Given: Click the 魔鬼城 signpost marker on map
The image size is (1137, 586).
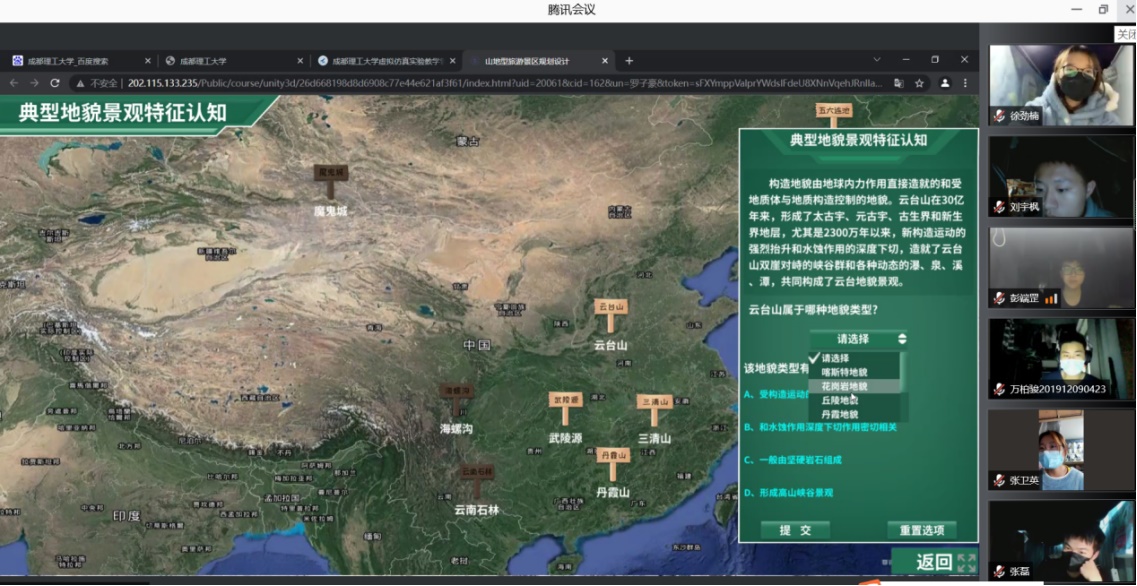Looking at the screenshot, I should pos(331,181).
